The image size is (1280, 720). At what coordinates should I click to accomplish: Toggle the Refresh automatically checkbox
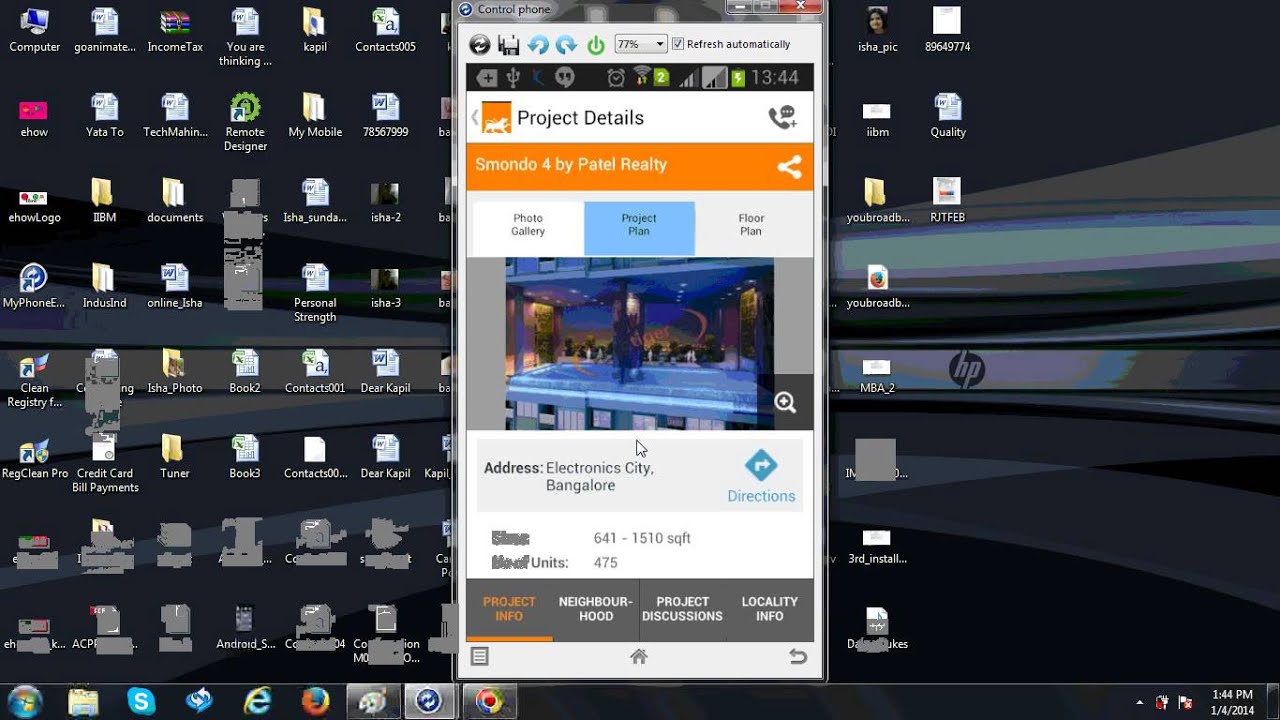(x=678, y=44)
